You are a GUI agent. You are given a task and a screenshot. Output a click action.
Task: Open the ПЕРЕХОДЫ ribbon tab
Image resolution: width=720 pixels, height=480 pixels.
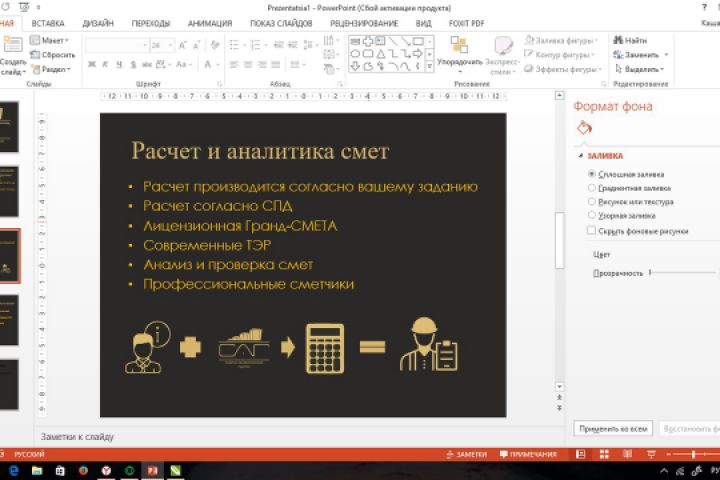coord(151,23)
